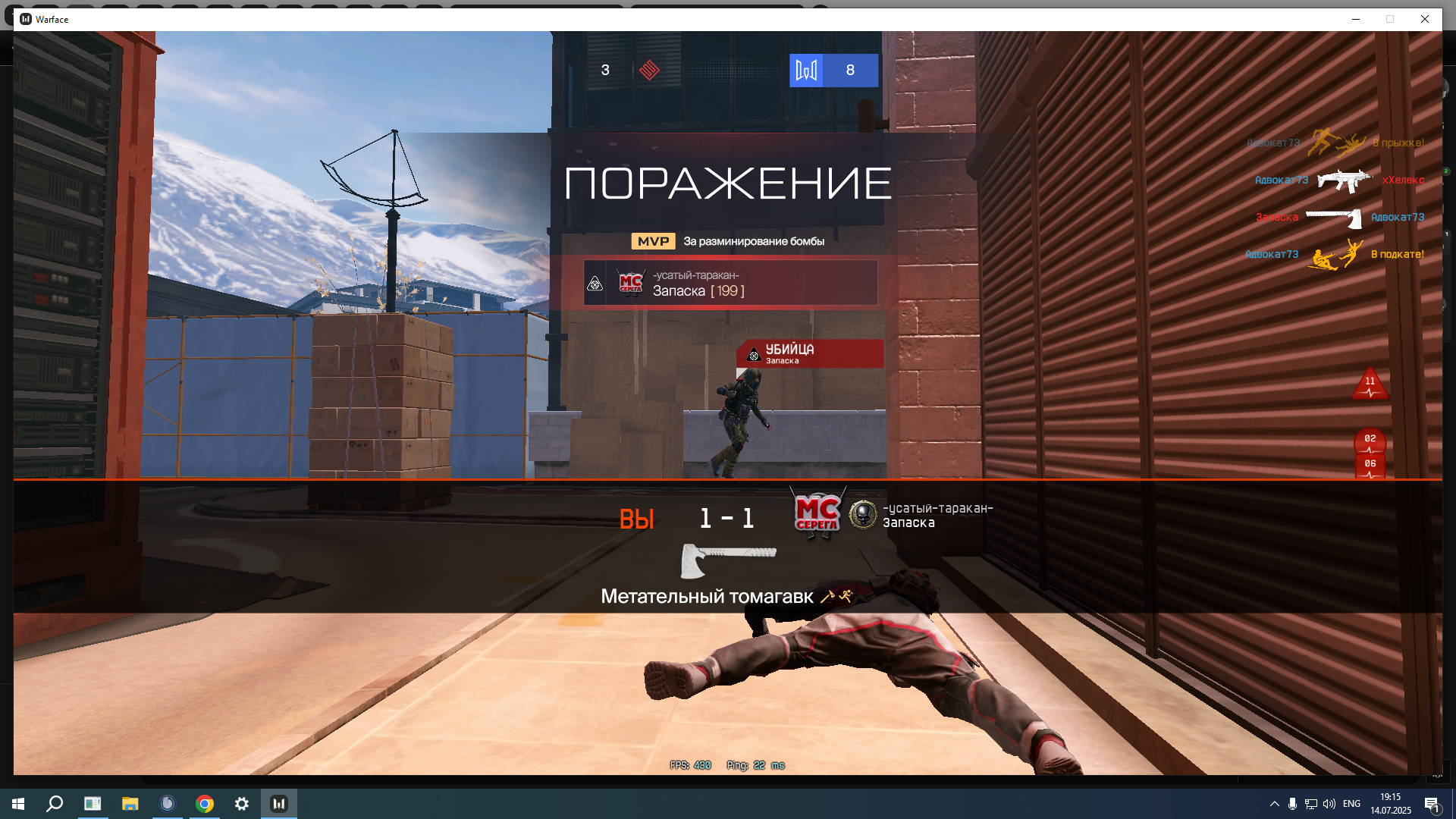Click the round rank medal beside -усатый-таракан-

click(x=863, y=515)
